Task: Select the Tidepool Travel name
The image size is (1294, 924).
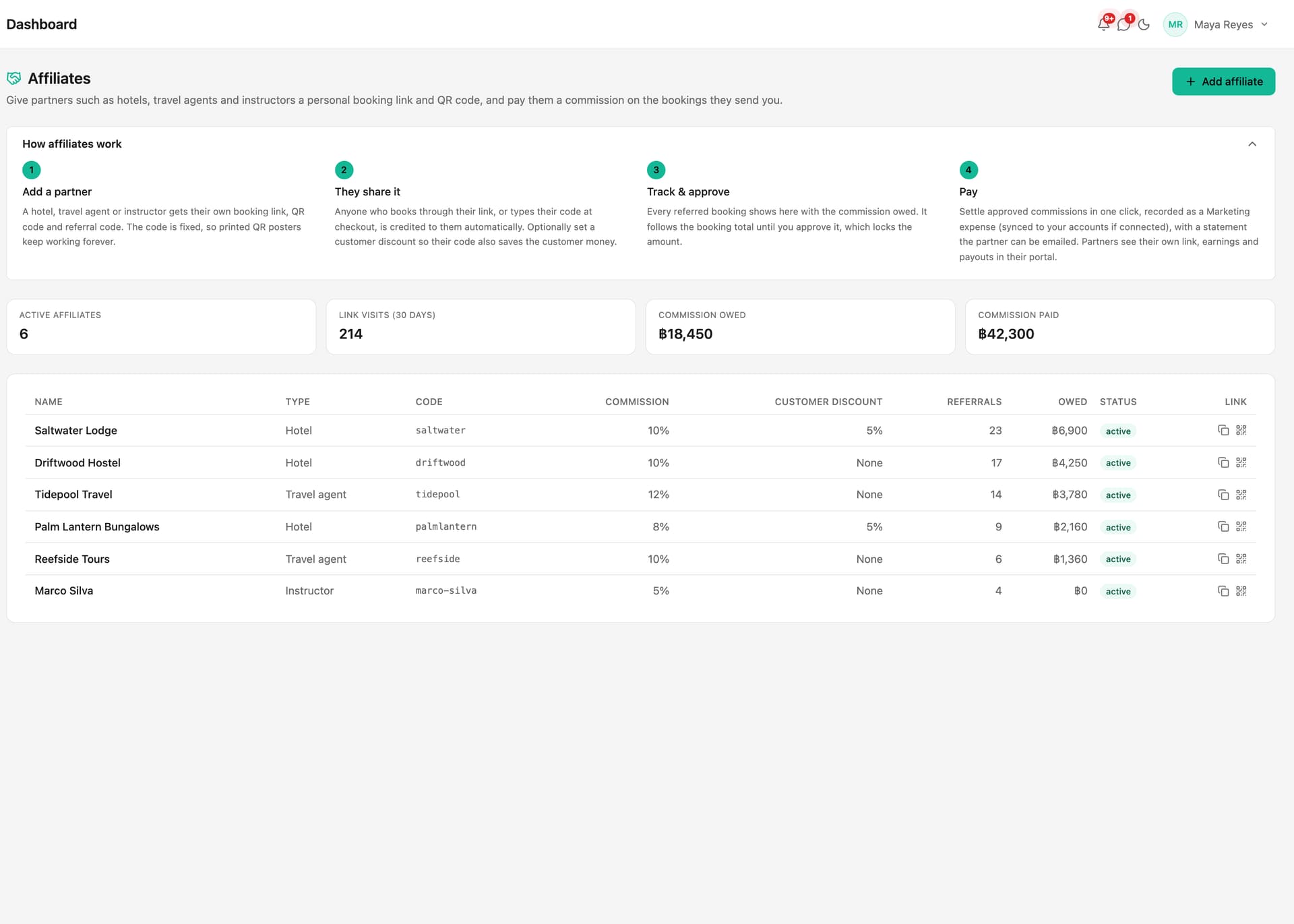Action: click(73, 495)
